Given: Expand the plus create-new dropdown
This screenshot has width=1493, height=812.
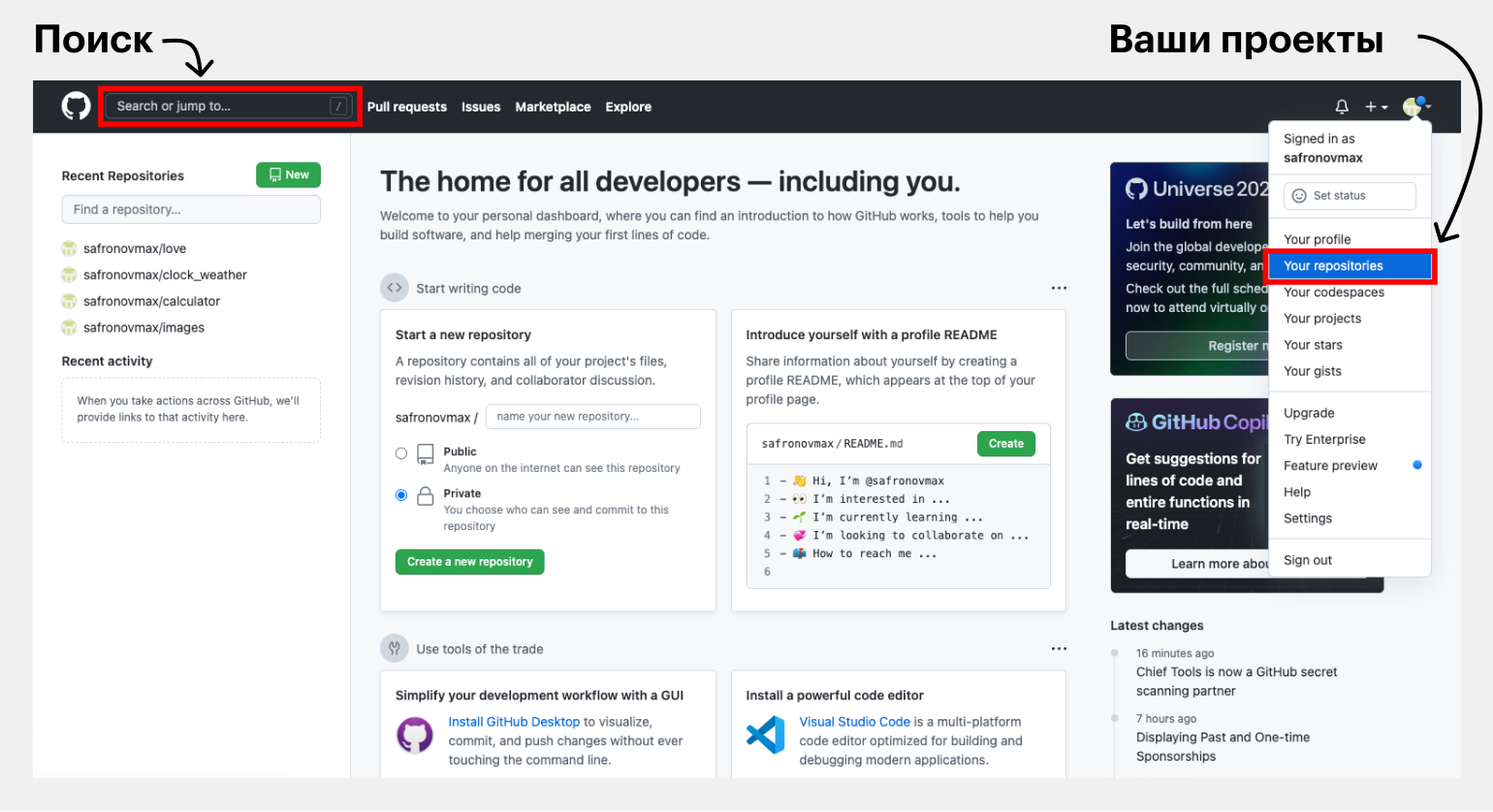Looking at the screenshot, I should click(1376, 107).
